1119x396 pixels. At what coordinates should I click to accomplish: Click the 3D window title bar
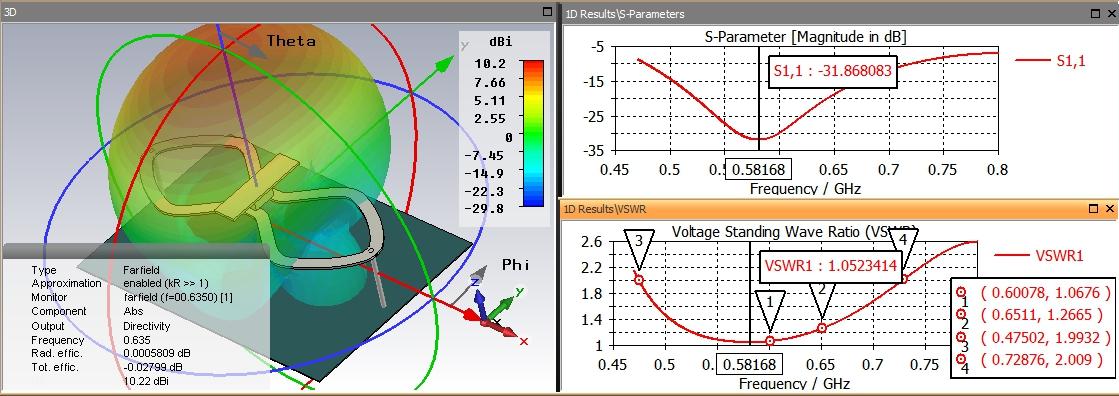(x=278, y=11)
